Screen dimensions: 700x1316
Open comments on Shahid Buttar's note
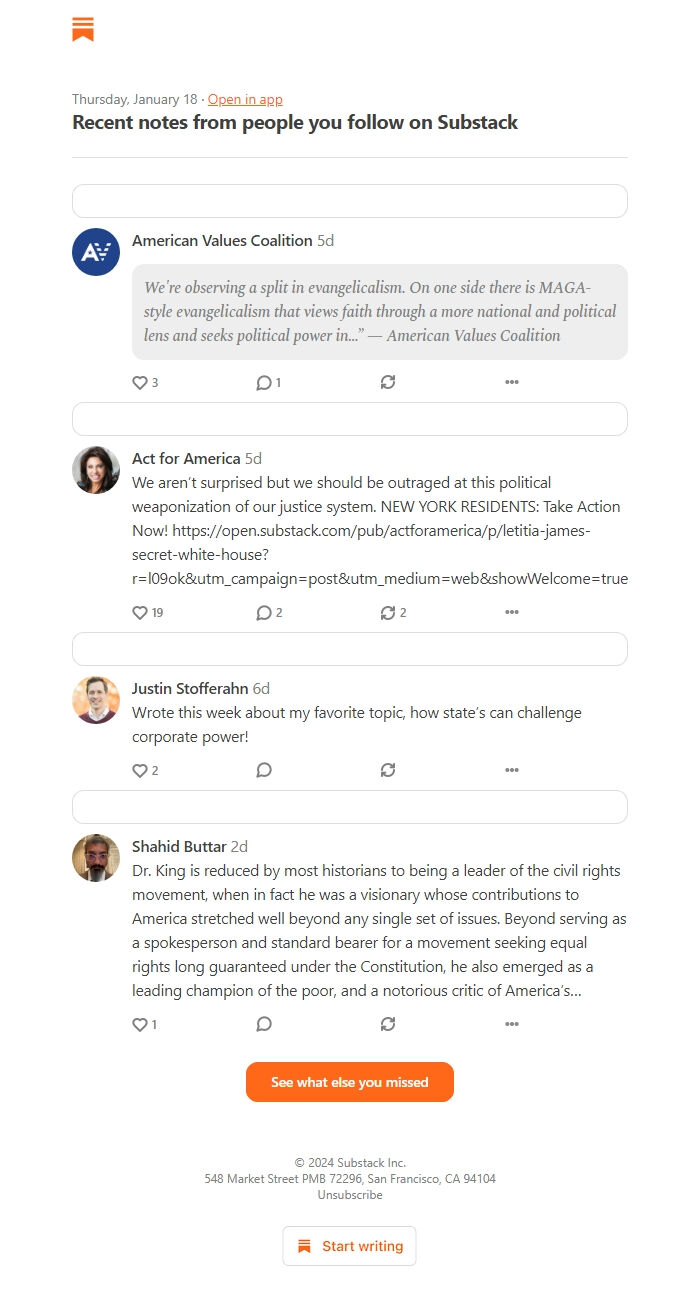point(264,1024)
